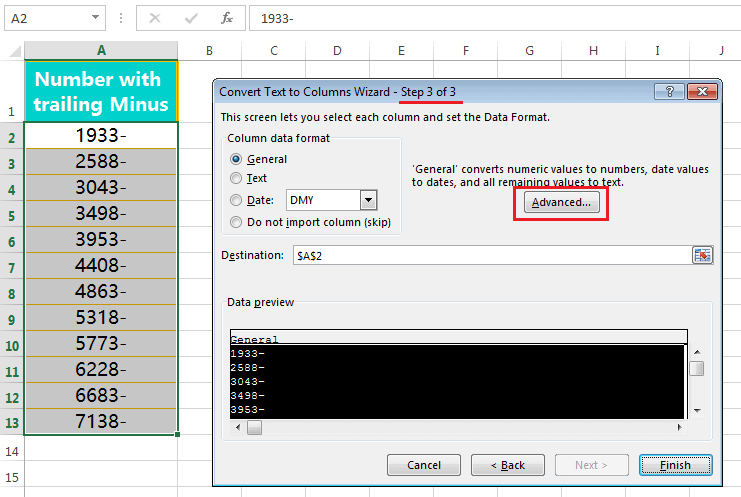The image size is (741, 497).
Task: Click cell containing 6683-
Action: [x=101, y=395]
